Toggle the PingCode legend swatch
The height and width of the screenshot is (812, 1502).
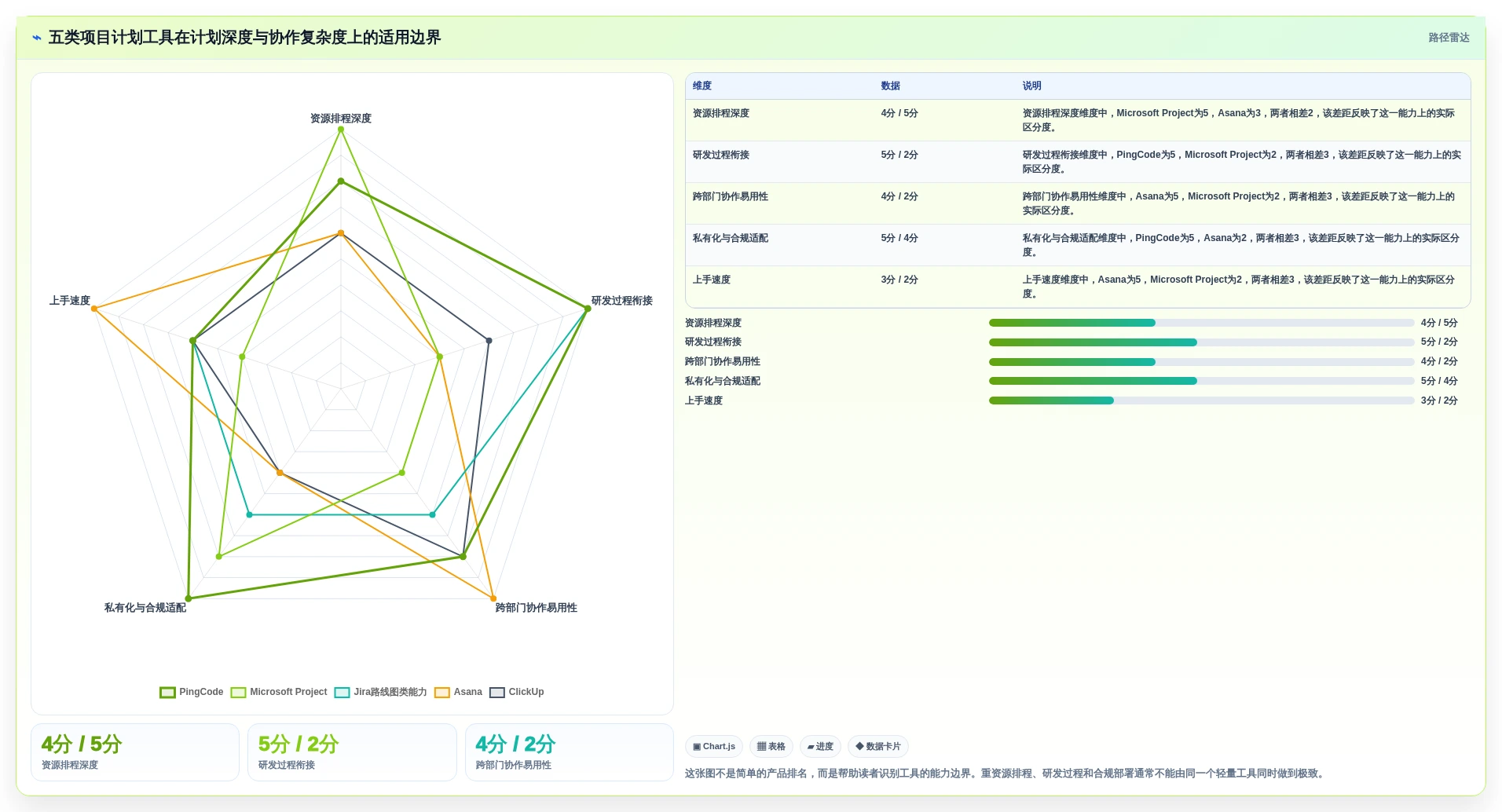point(167,692)
